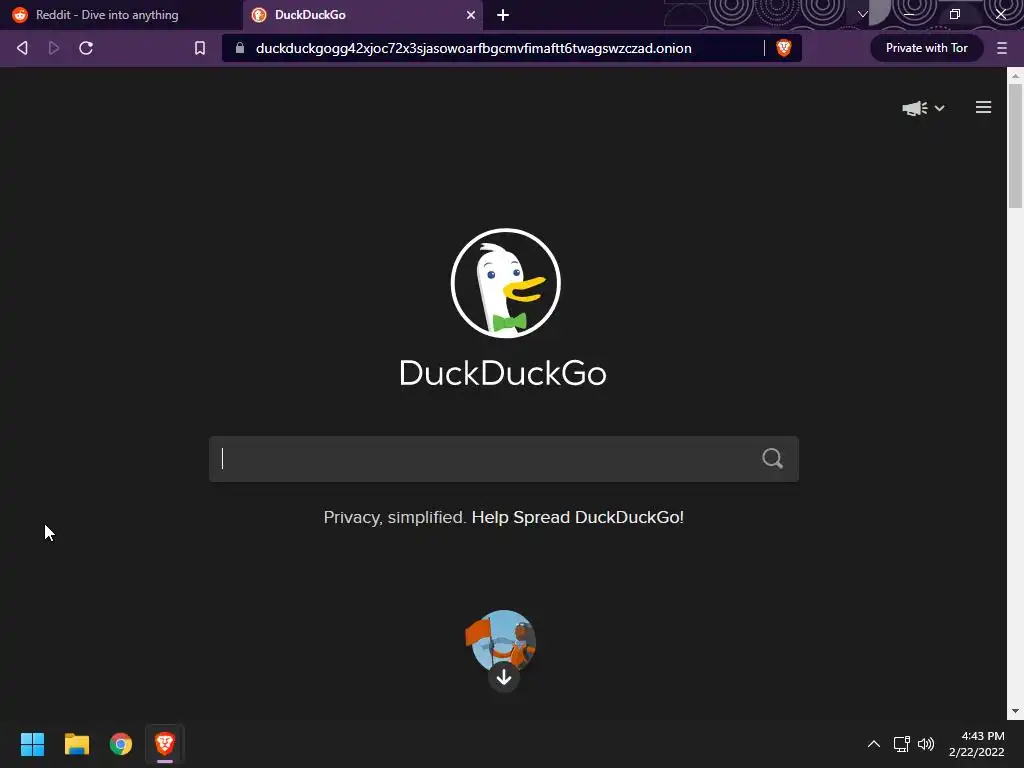1024x768 pixels.
Task: Open the padlock site security info
Action: [240, 48]
